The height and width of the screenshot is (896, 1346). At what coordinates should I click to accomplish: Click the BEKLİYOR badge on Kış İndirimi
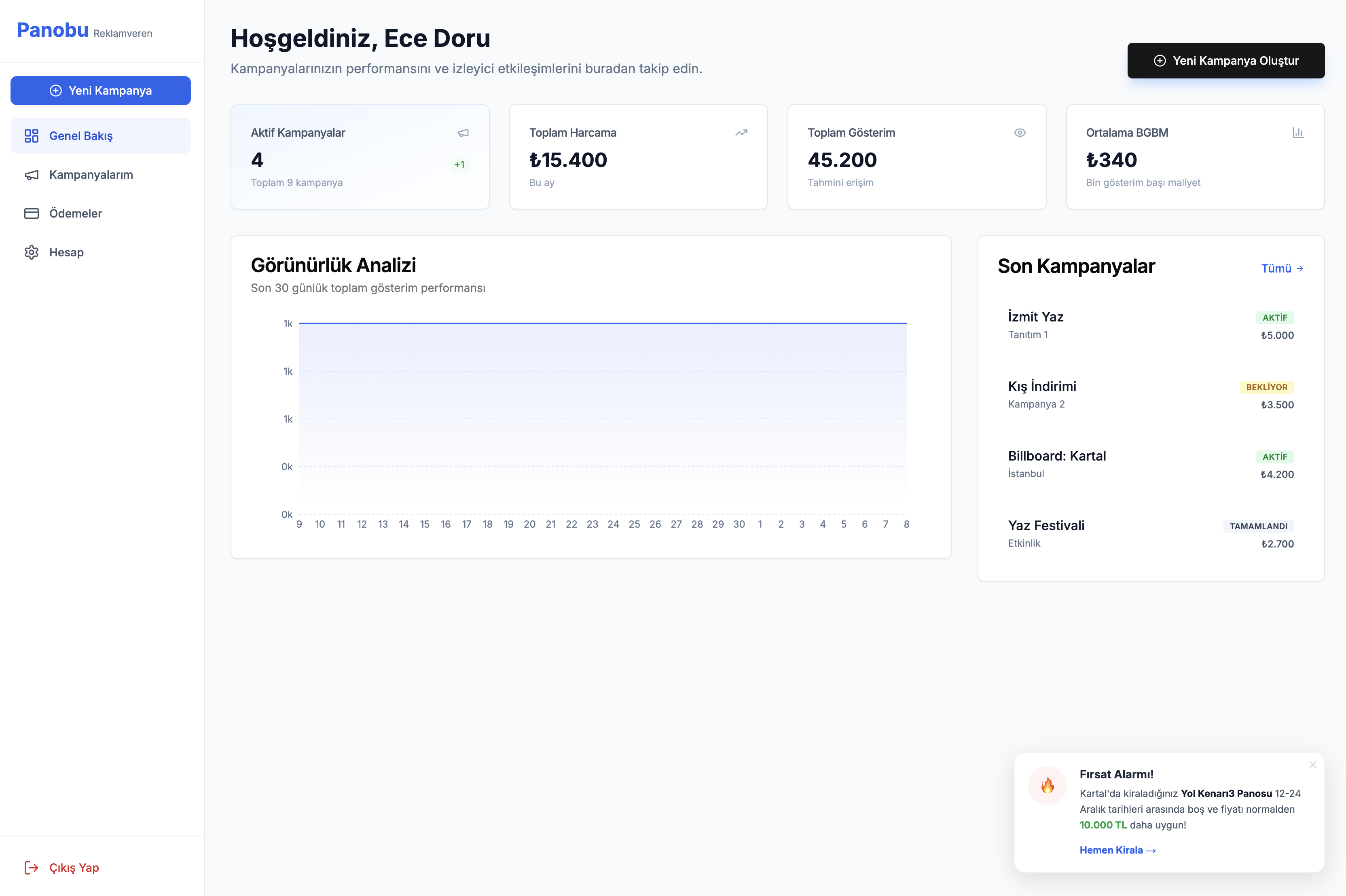click(1267, 387)
